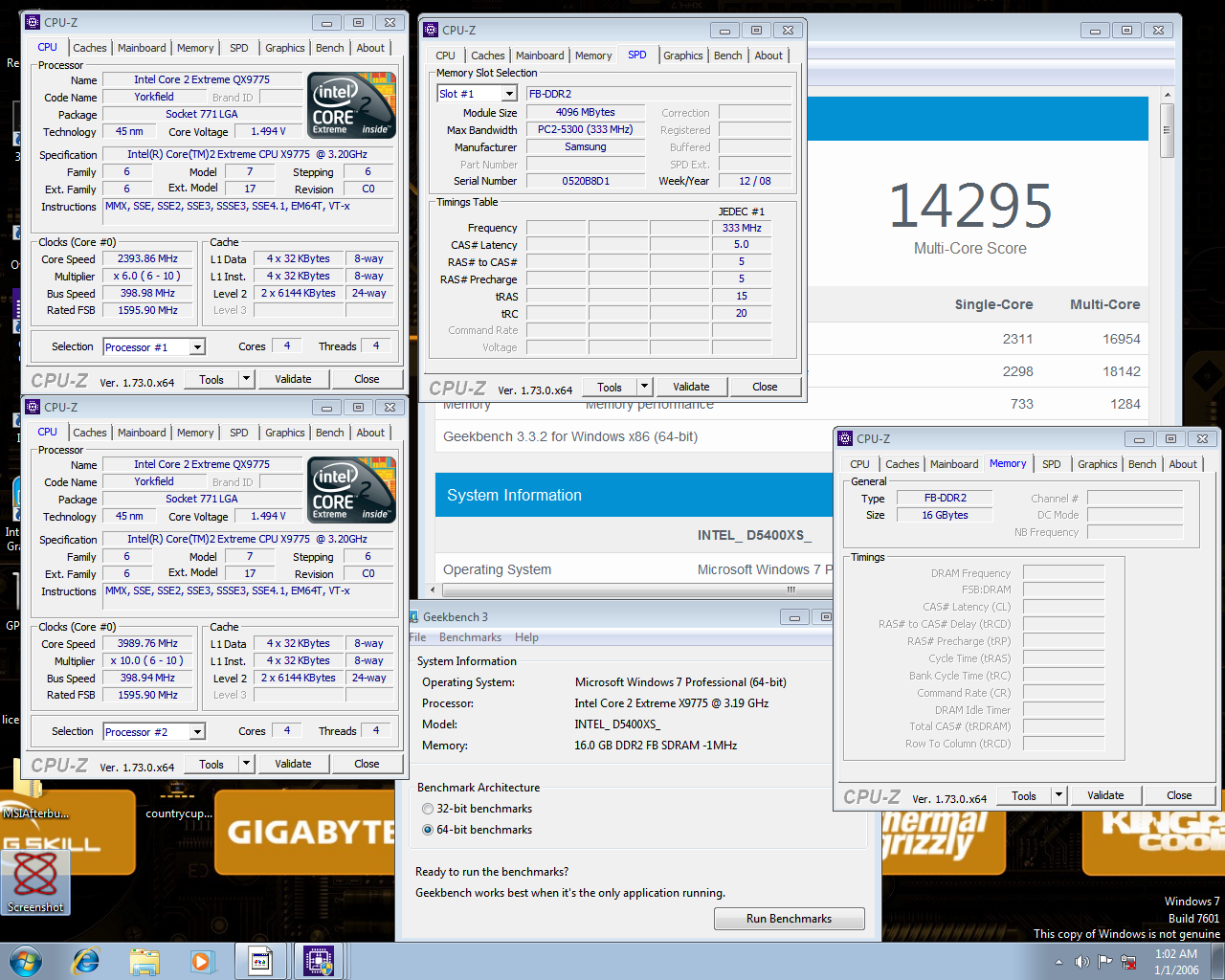Viewport: 1225px width, 980px height.
Task: Select 64-bit benchmarks option
Action: [x=477, y=830]
